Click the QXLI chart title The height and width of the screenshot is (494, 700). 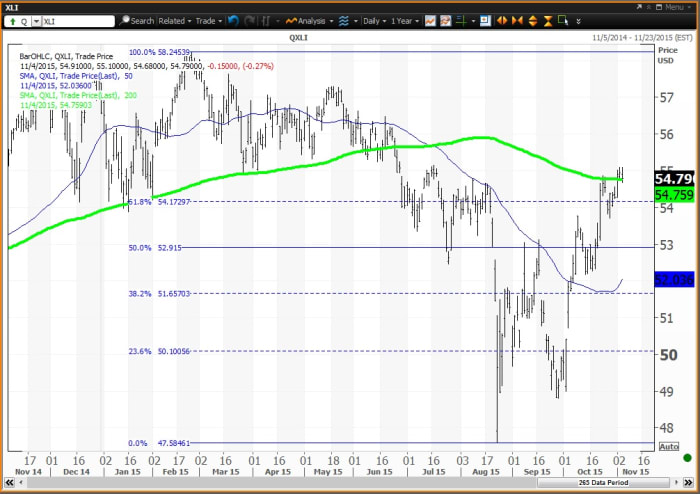pos(298,38)
